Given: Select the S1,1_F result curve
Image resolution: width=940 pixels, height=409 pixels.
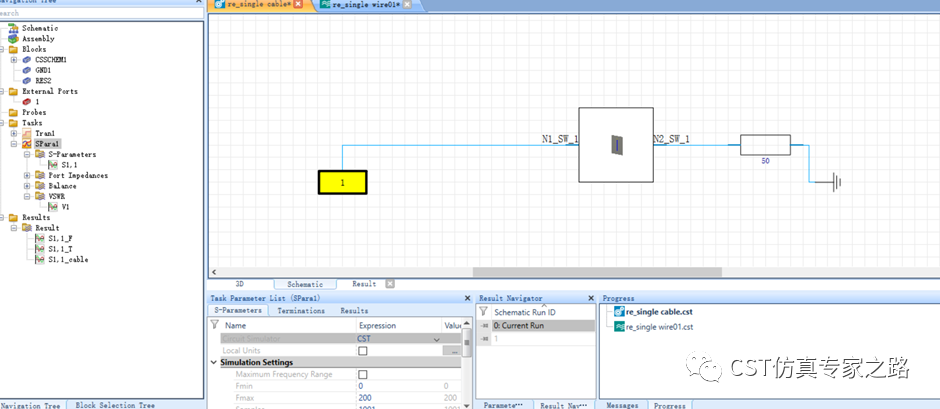Looking at the screenshot, I should point(61,239).
